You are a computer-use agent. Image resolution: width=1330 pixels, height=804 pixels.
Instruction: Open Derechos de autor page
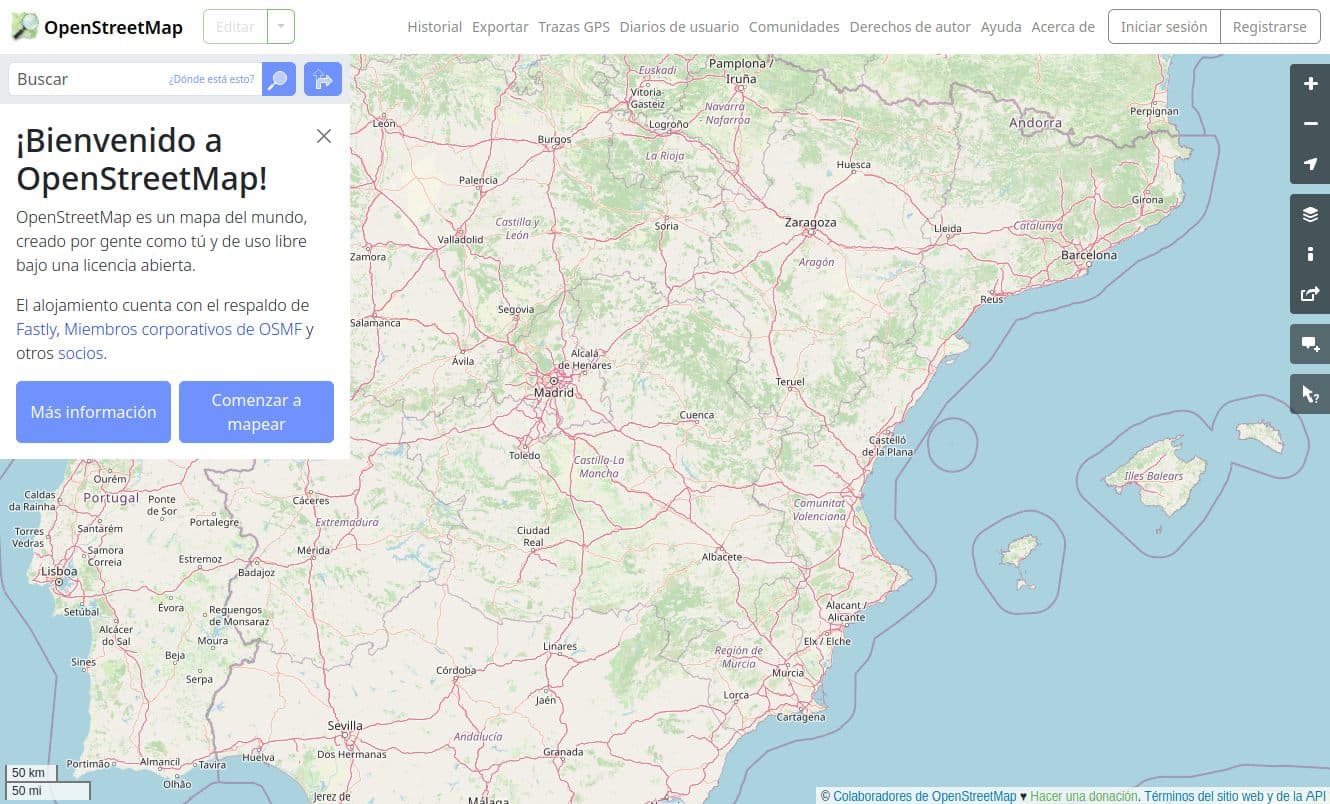coord(910,27)
